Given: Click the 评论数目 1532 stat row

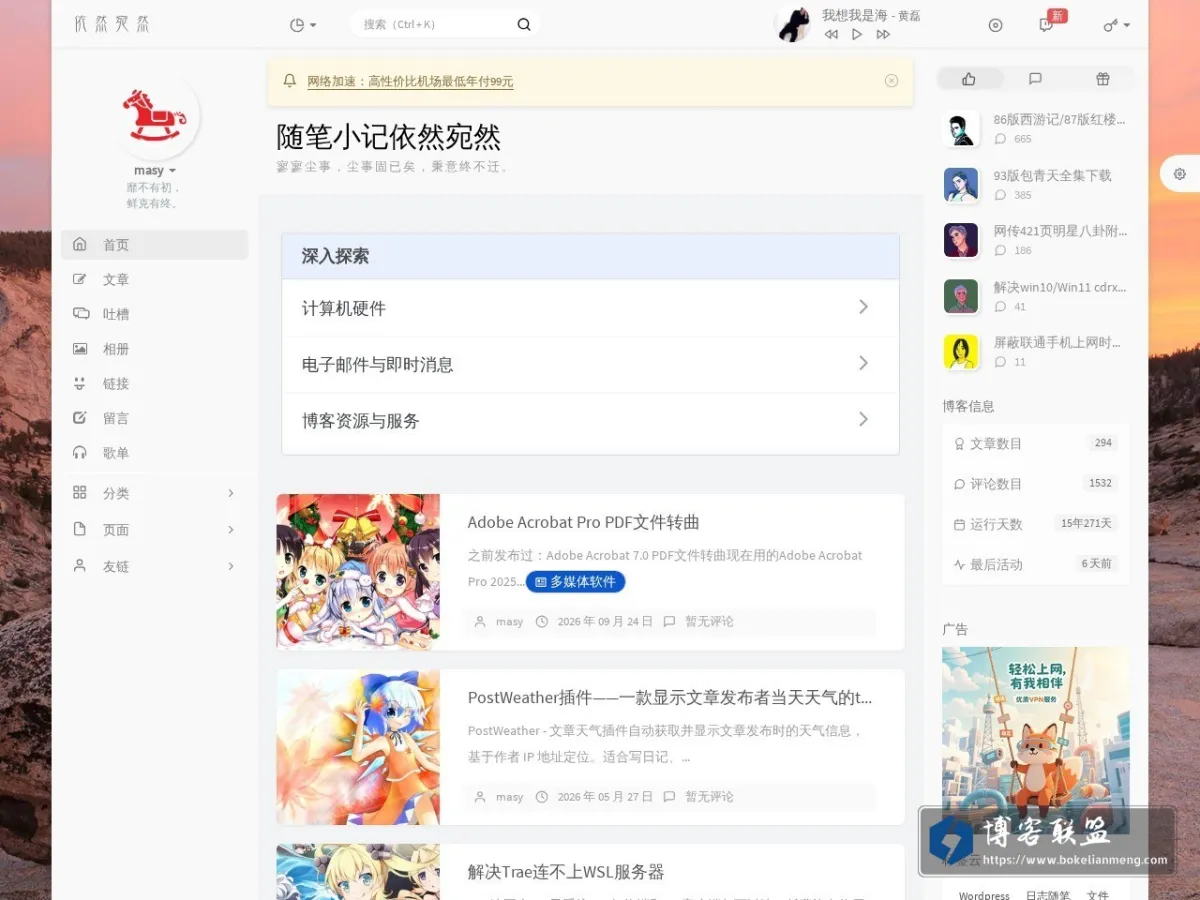Looking at the screenshot, I should pyautogui.click(x=1036, y=484).
